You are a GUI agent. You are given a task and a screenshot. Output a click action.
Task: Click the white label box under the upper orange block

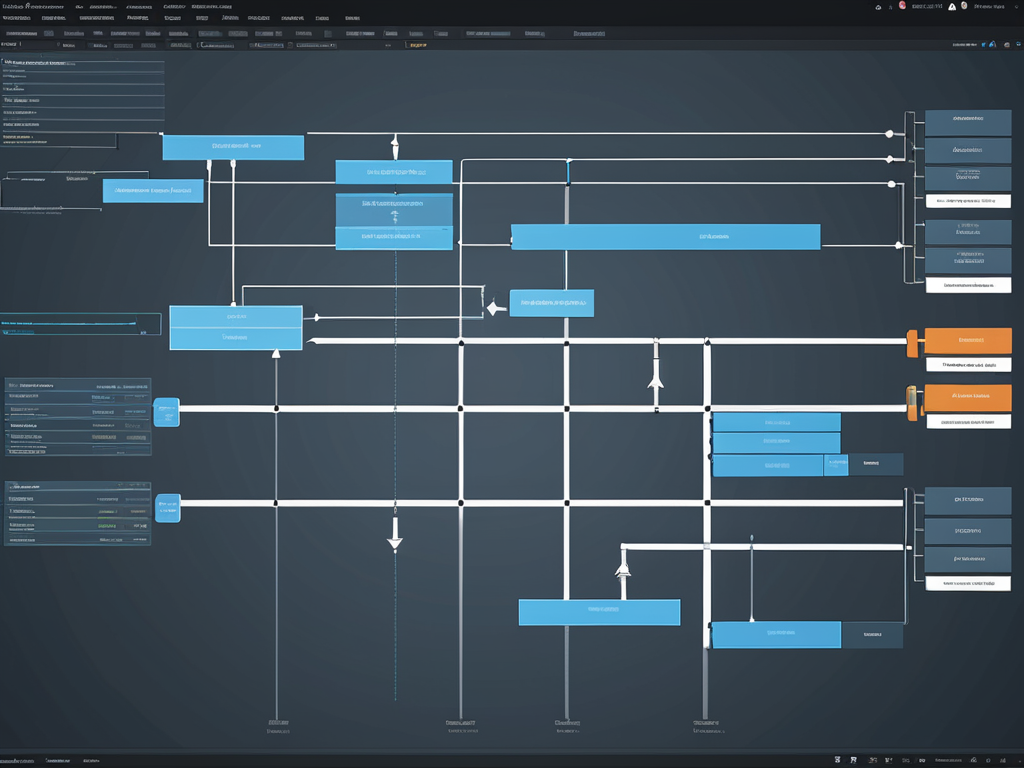[x=968, y=365]
